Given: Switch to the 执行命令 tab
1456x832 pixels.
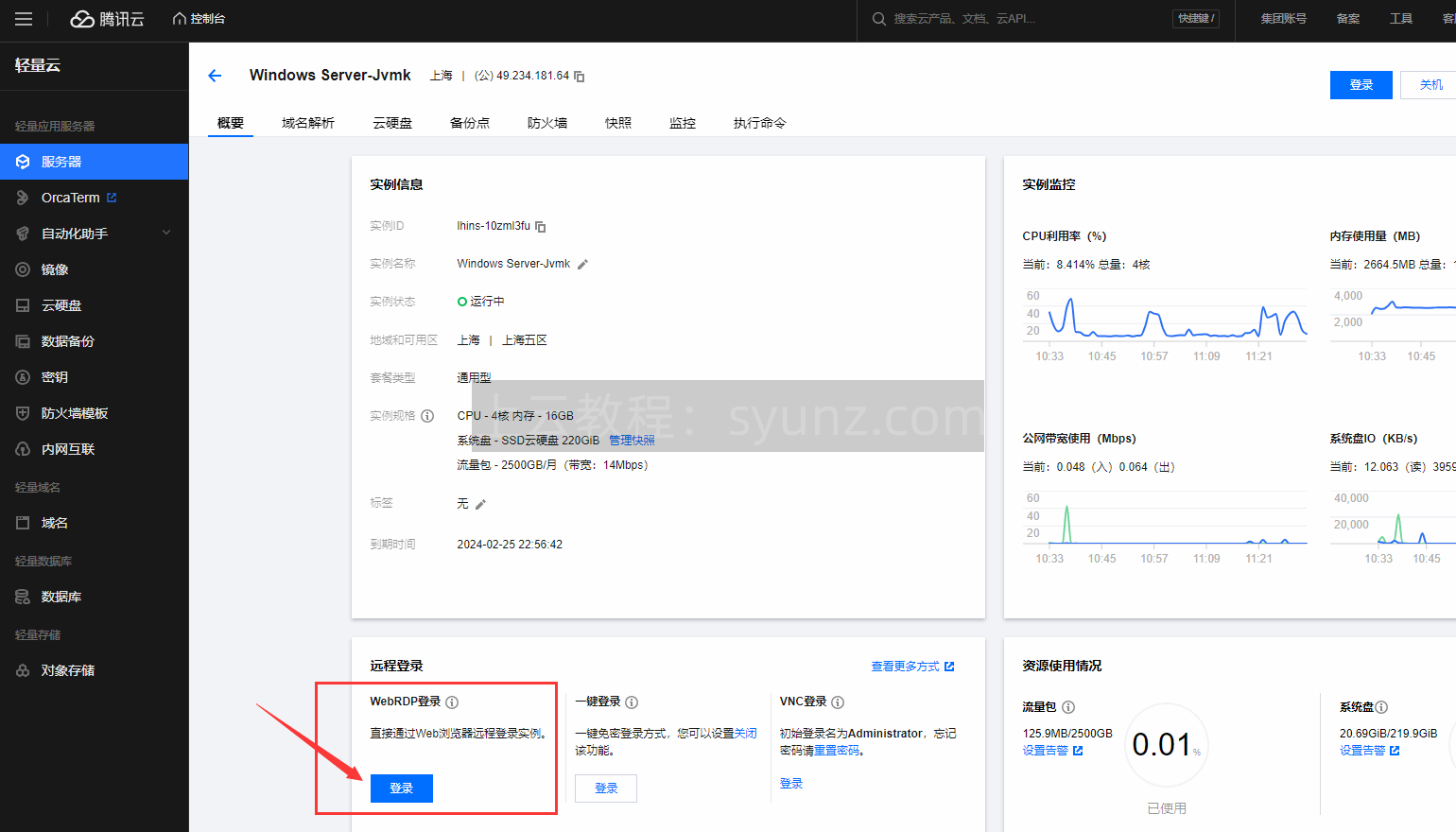Looking at the screenshot, I should coord(759,123).
